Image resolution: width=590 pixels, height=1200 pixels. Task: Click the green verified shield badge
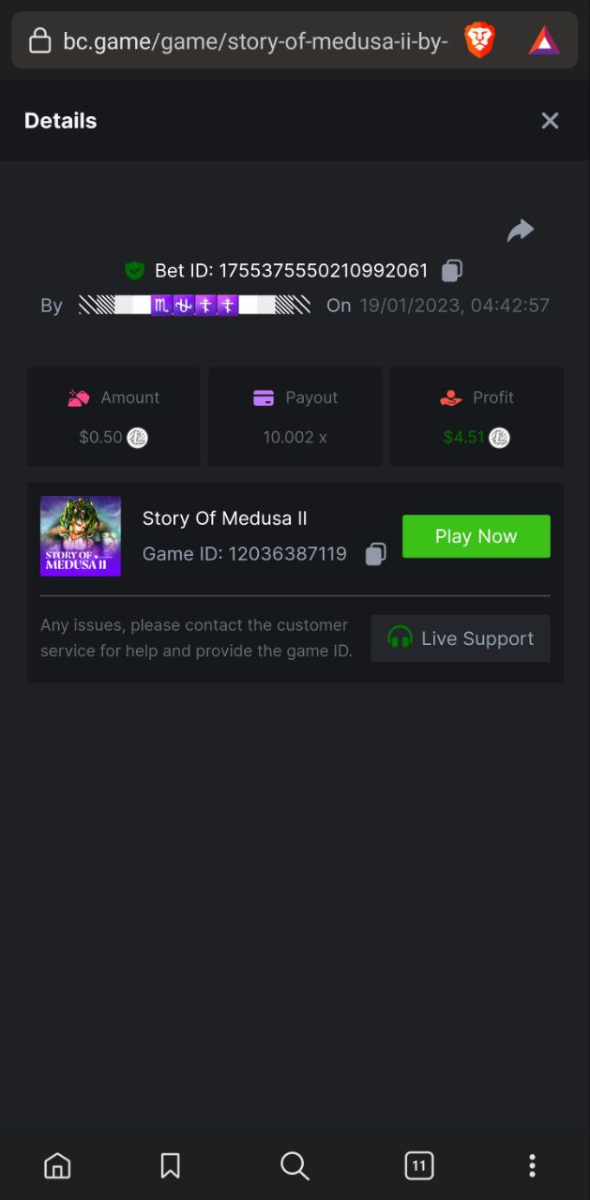coord(134,270)
